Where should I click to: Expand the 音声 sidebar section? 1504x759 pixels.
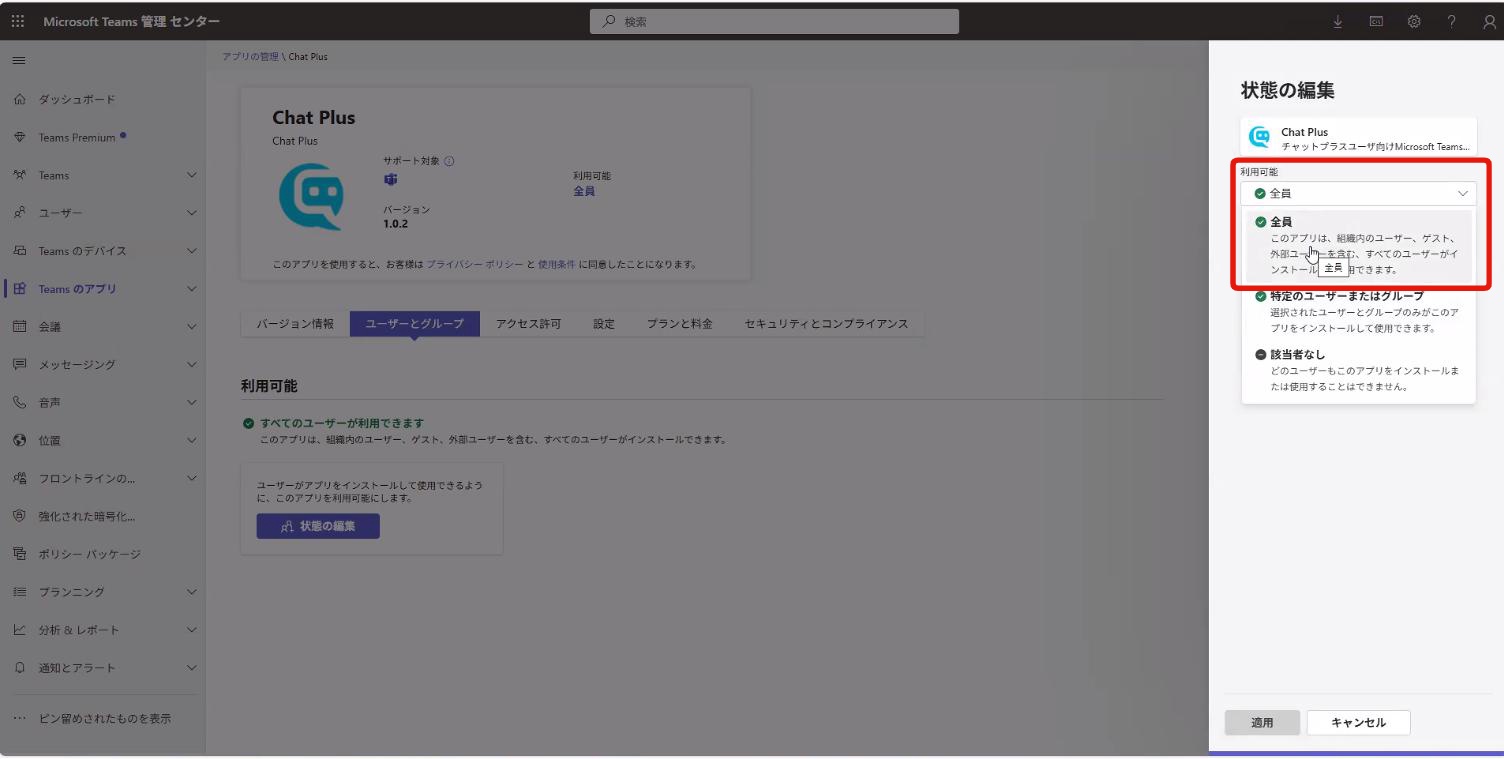click(x=192, y=402)
